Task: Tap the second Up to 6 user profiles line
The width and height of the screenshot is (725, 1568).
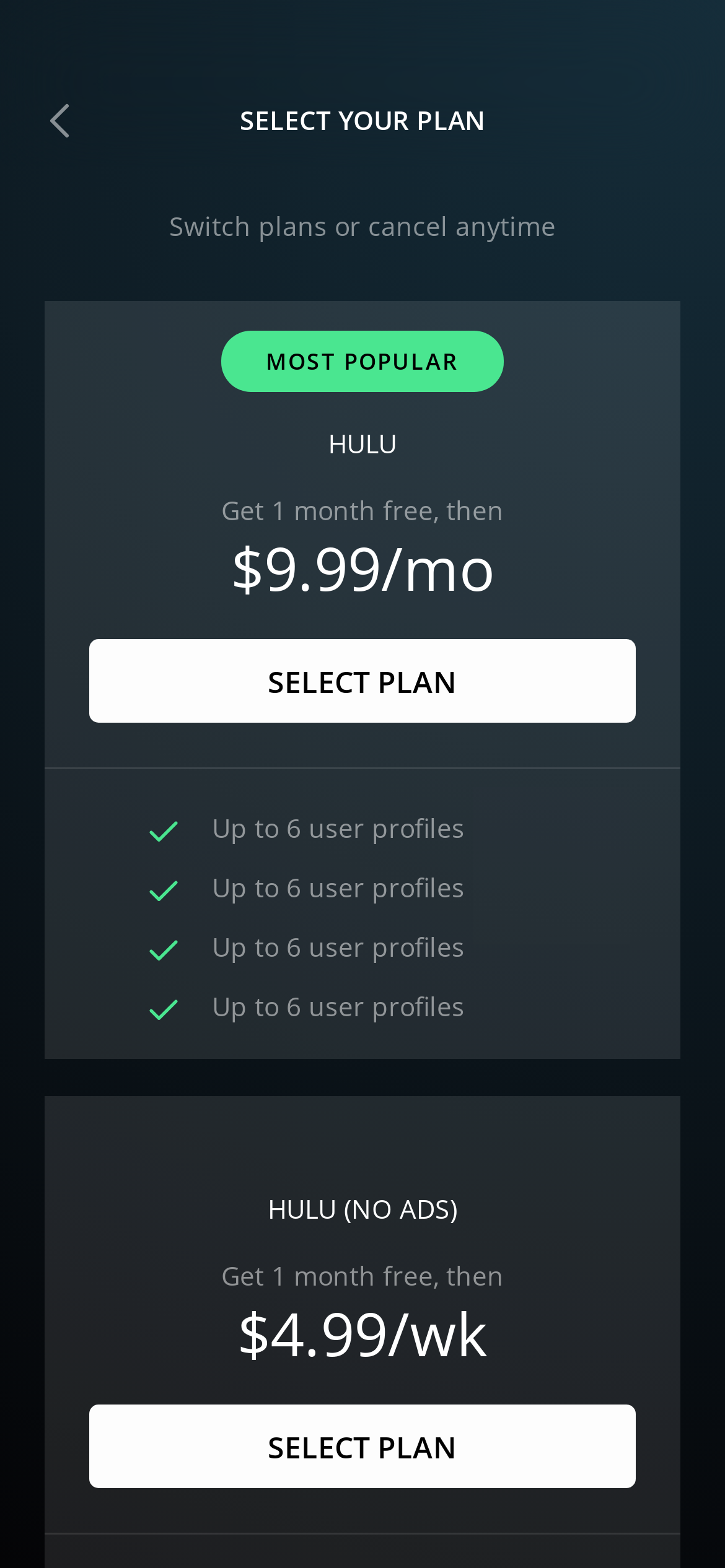Action: [338, 889]
